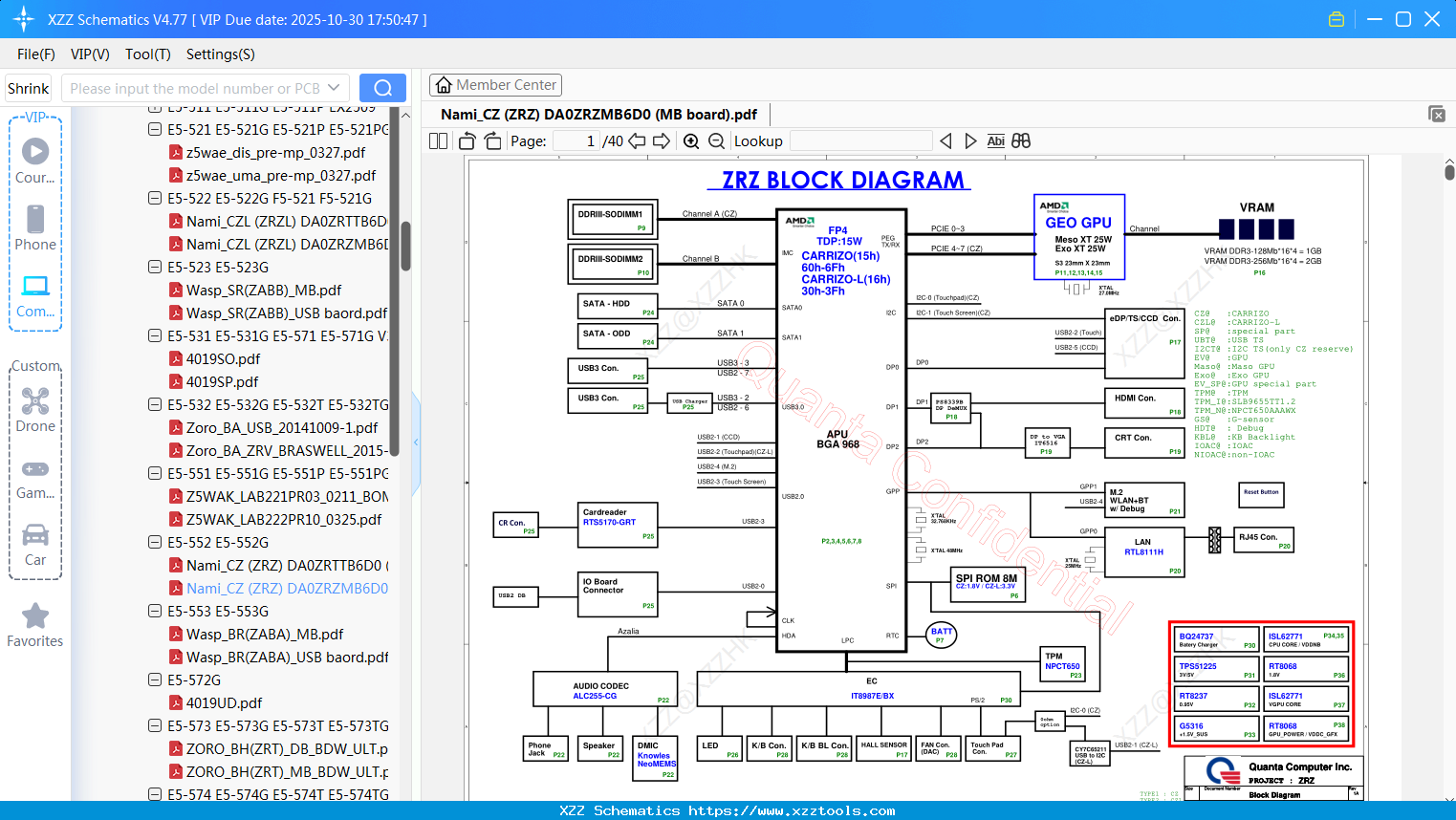Open z5wae_uma_pre-mp_0327.pdf
Image resolution: width=1456 pixels, height=820 pixels.
pos(281,175)
